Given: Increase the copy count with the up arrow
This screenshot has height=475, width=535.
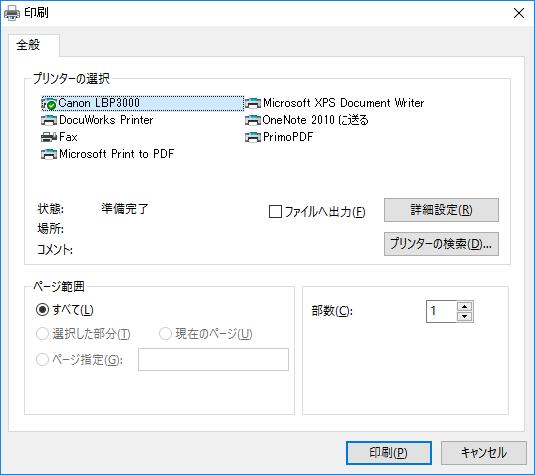Looking at the screenshot, I should point(464,306).
